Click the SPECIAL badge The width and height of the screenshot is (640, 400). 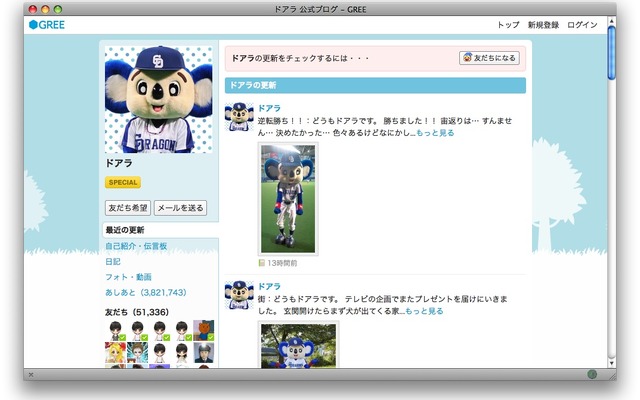[x=123, y=182]
